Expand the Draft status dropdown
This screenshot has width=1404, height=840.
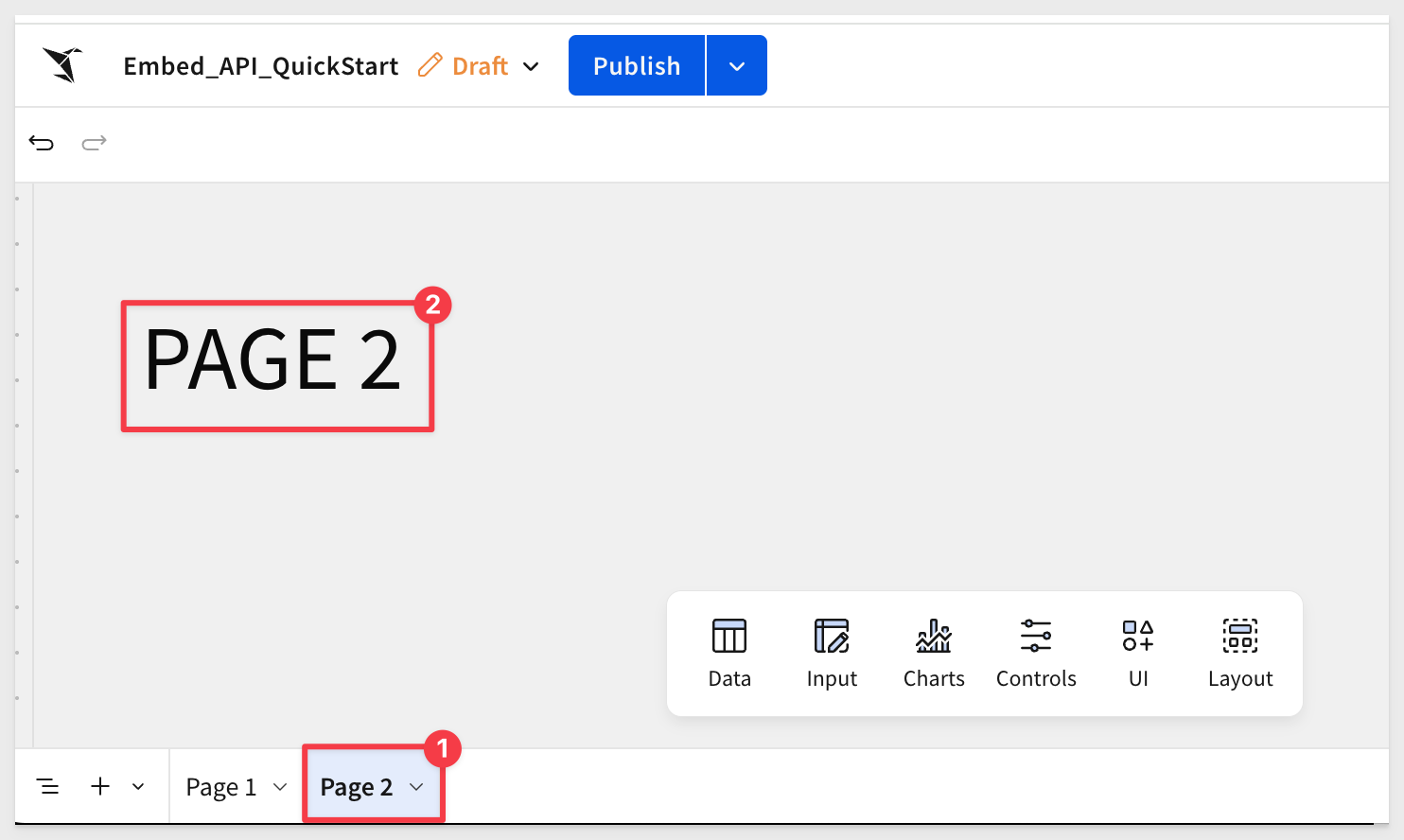click(x=531, y=66)
